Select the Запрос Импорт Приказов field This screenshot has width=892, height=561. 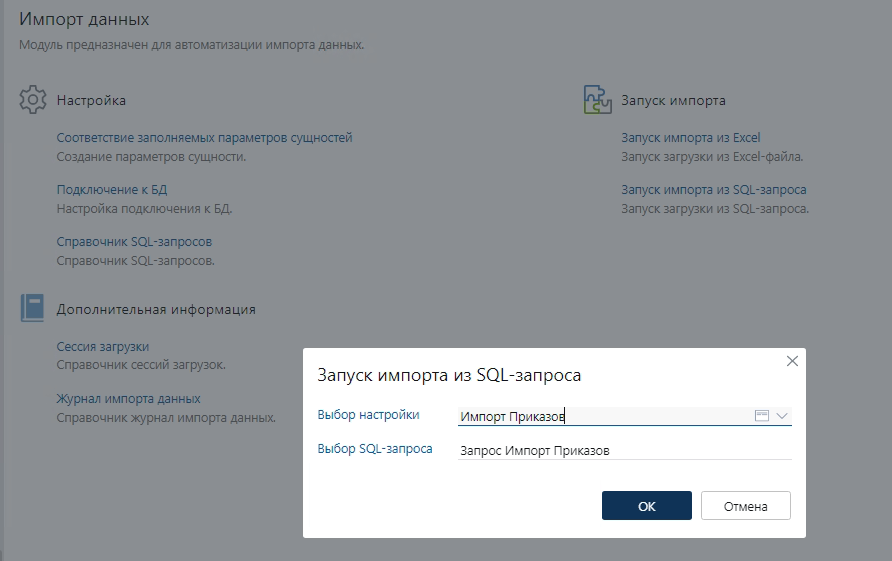[x=625, y=451]
